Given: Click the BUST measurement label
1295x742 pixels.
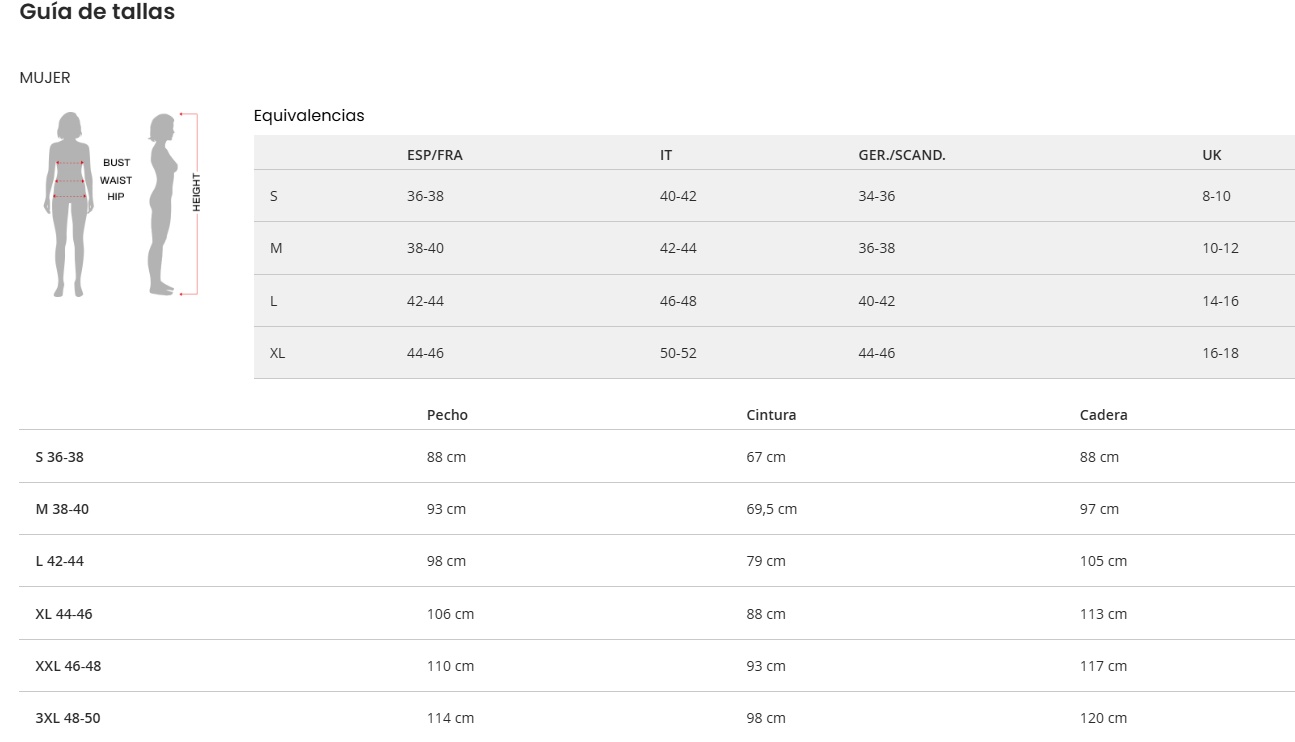Looking at the screenshot, I should [x=116, y=163].
